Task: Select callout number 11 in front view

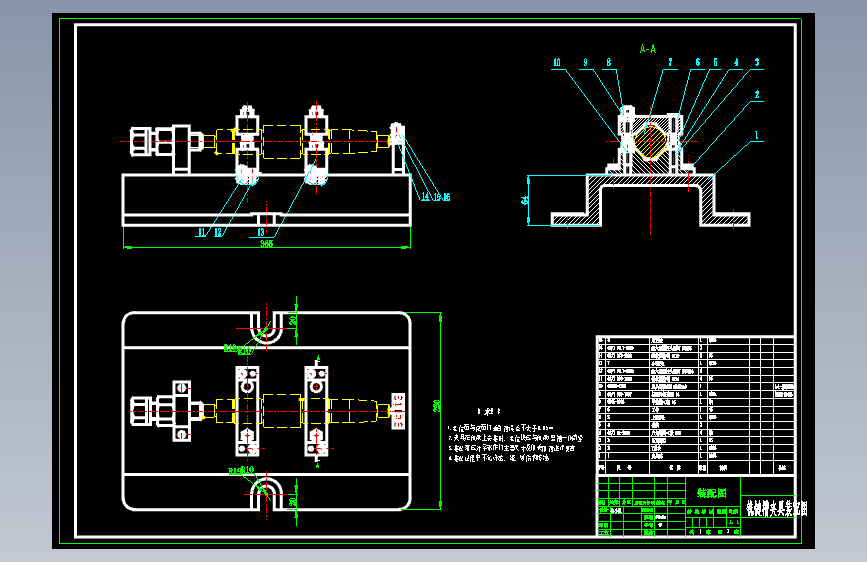Action: tap(201, 233)
